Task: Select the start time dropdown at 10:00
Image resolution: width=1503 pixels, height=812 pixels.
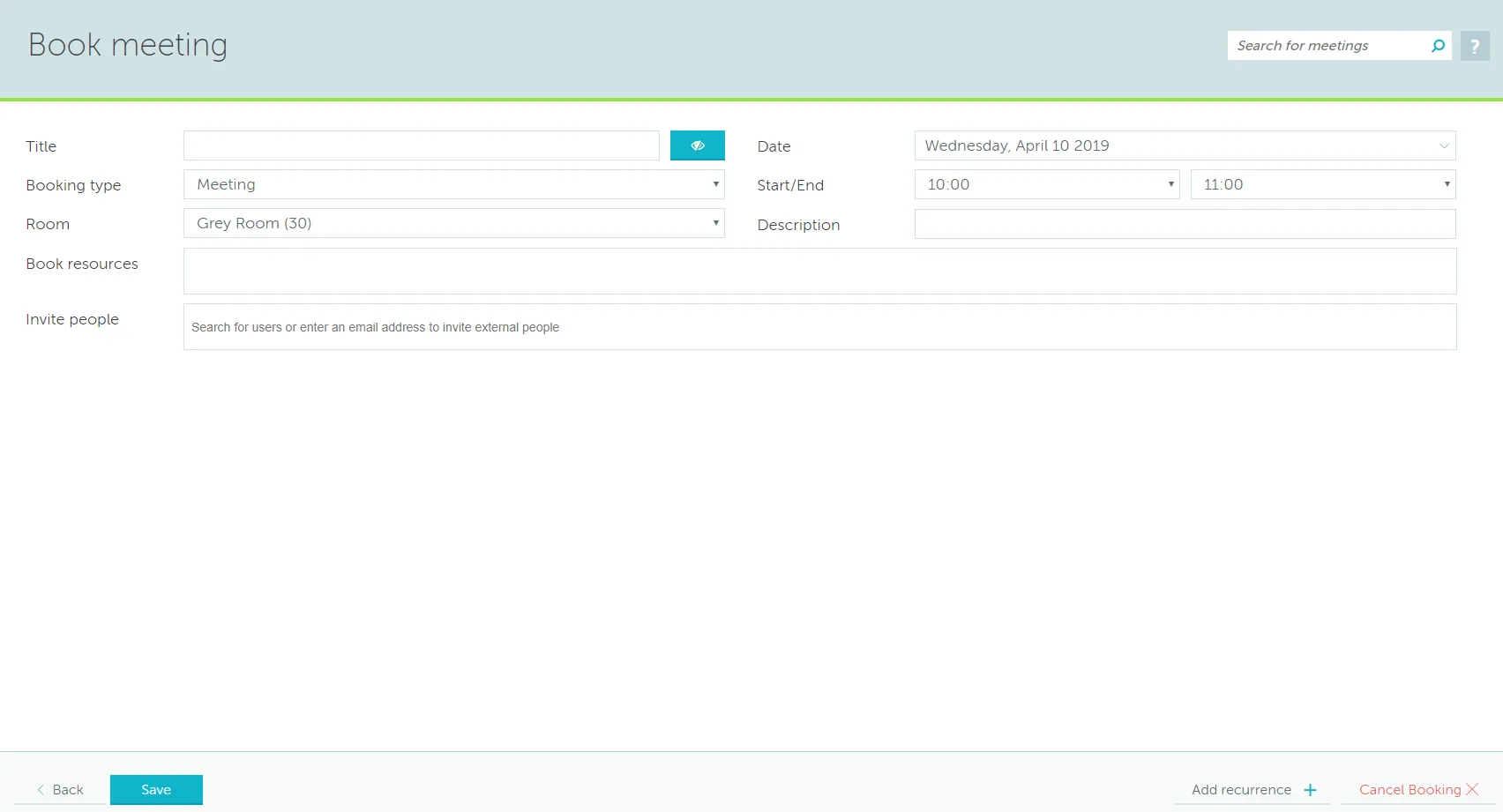Action: 1046,184
